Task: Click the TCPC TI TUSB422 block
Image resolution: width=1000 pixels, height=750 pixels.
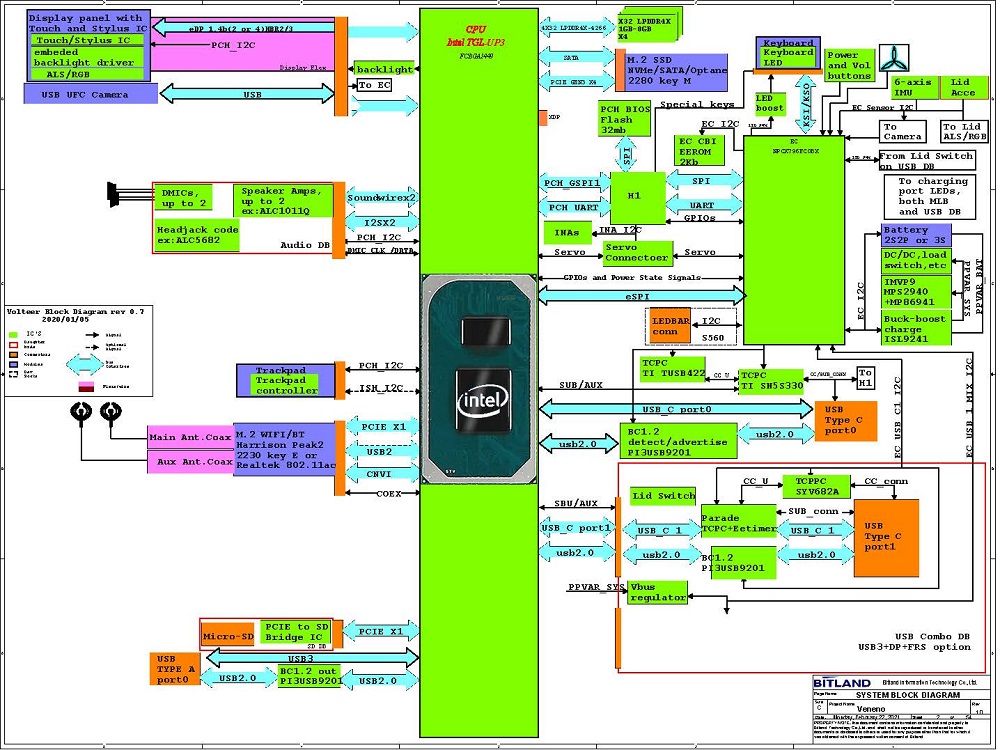Action: coord(673,369)
